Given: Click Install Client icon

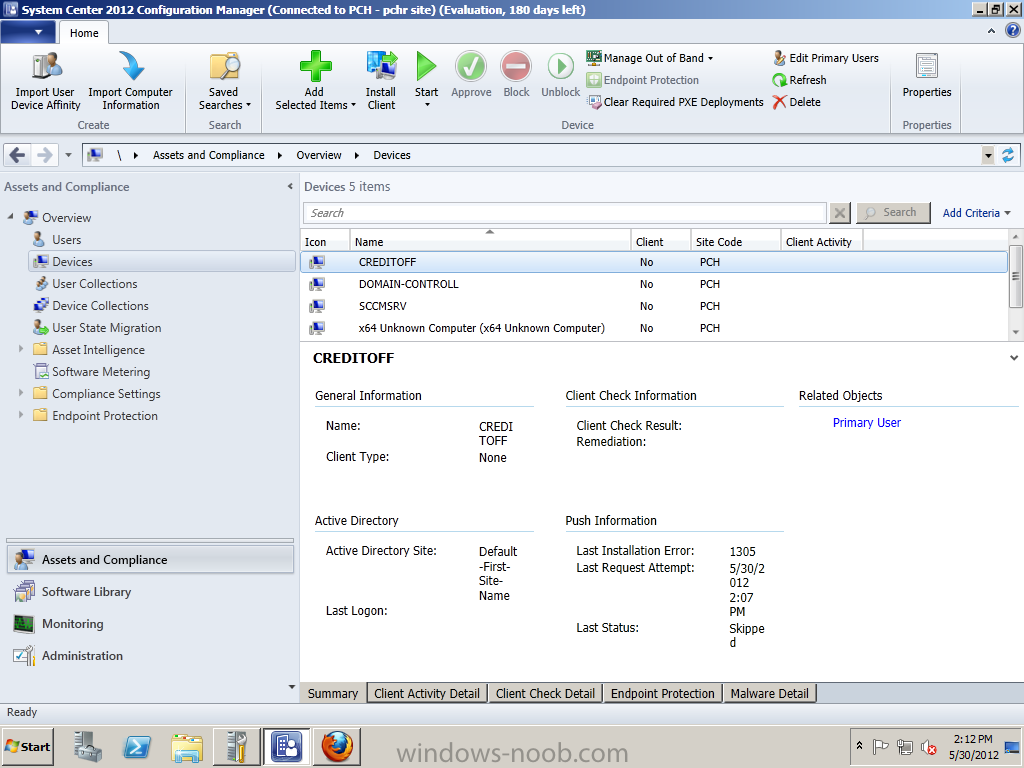Looking at the screenshot, I should 381,66.
